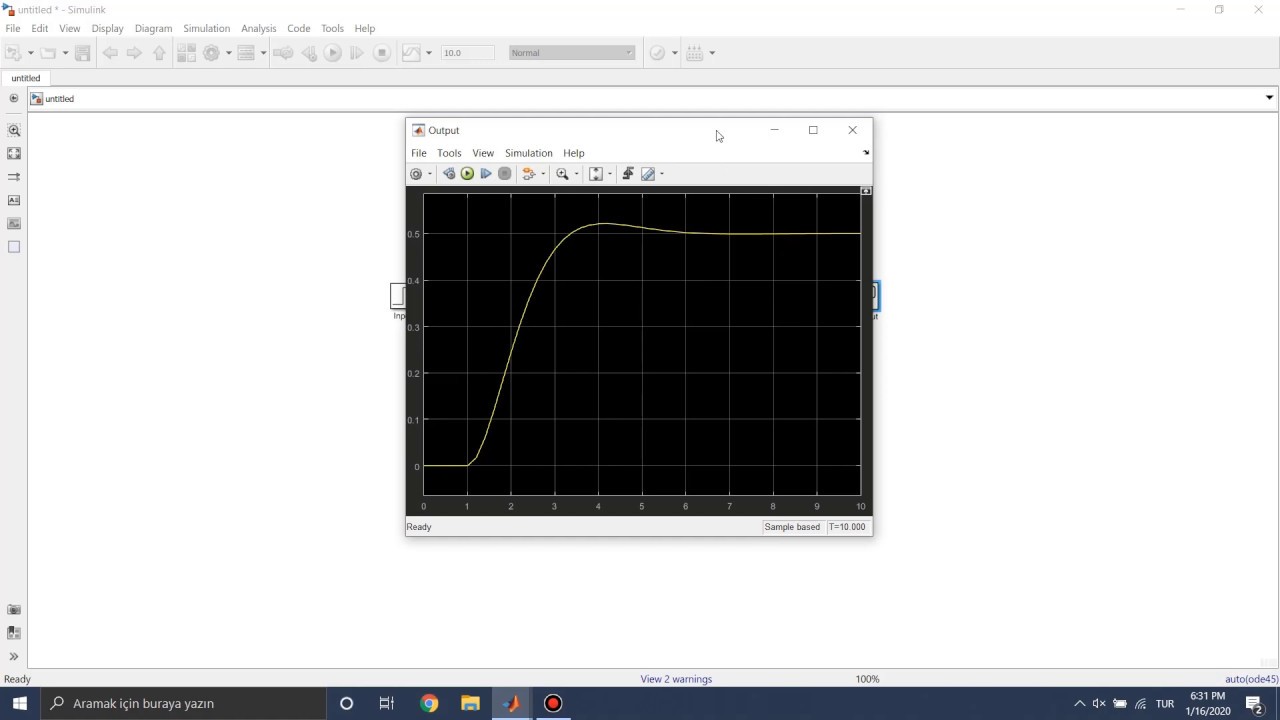Open Google Chrome from the taskbar

[429, 704]
